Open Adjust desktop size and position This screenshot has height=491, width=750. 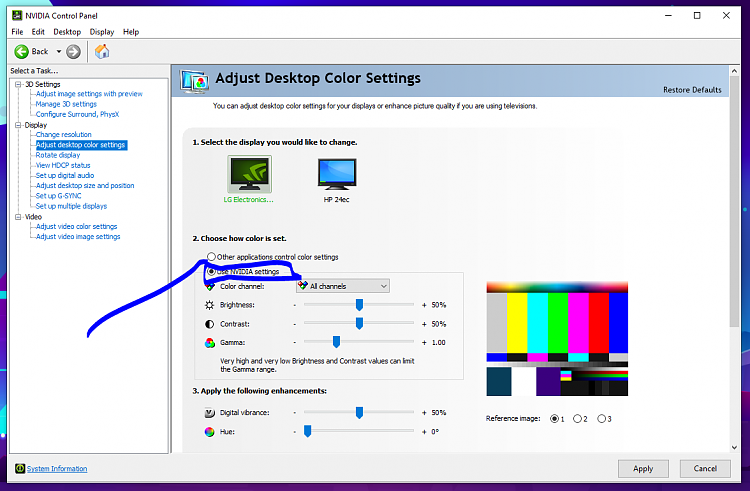click(x=85, y=185)
